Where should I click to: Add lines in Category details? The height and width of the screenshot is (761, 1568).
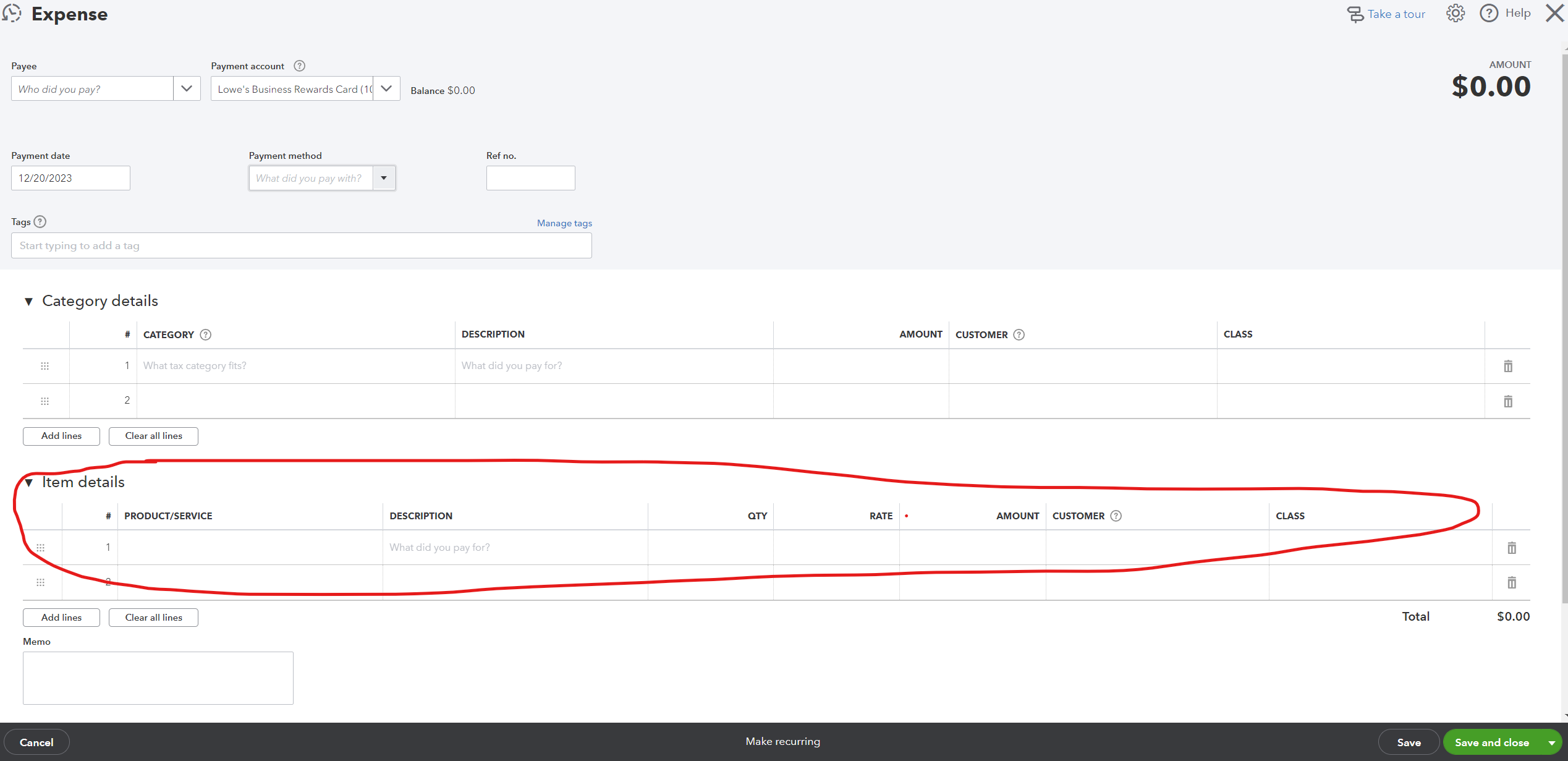[x=61, y=436]
